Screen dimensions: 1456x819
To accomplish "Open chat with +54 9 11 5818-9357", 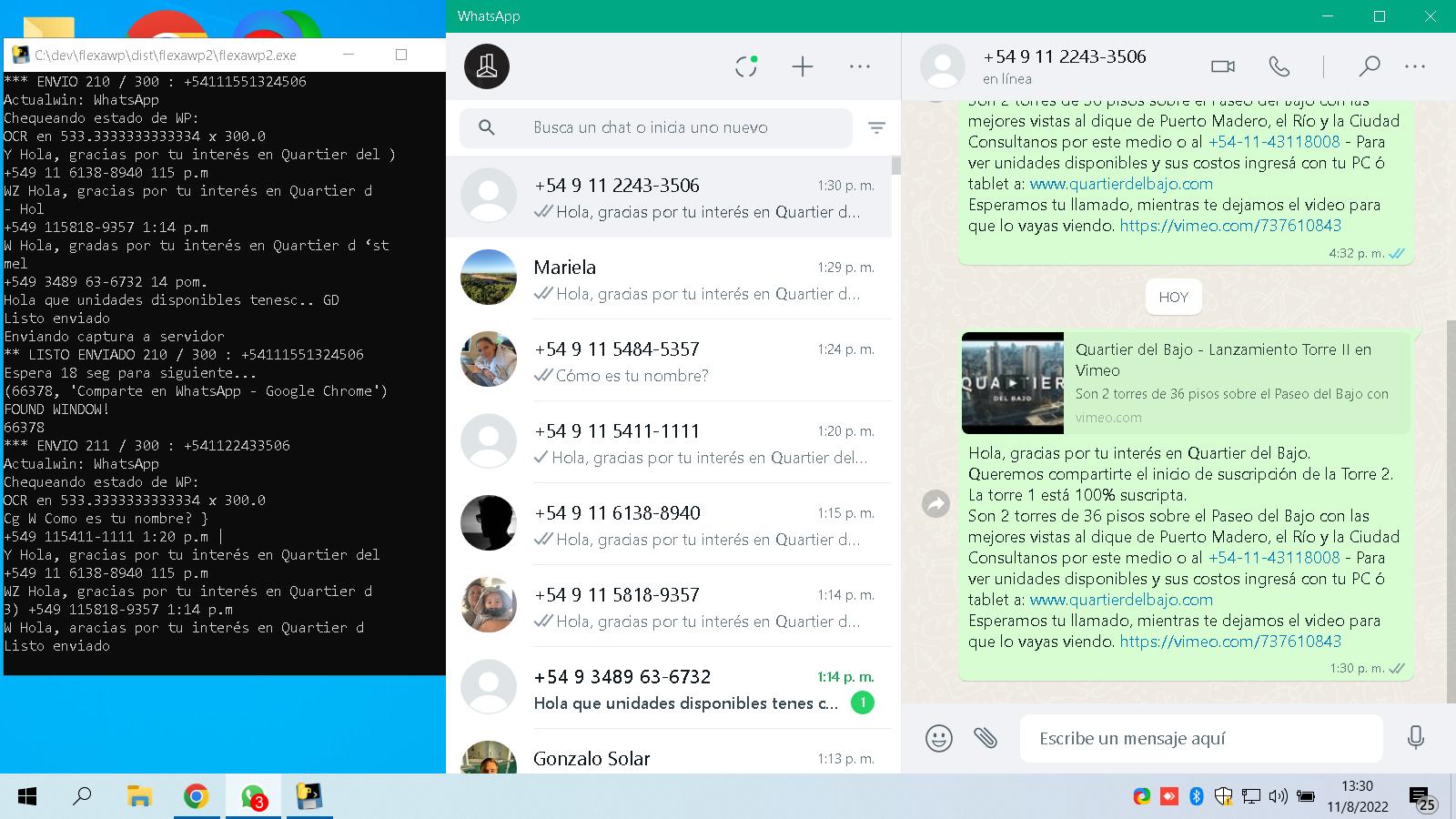I will click(x=669, y=606).
